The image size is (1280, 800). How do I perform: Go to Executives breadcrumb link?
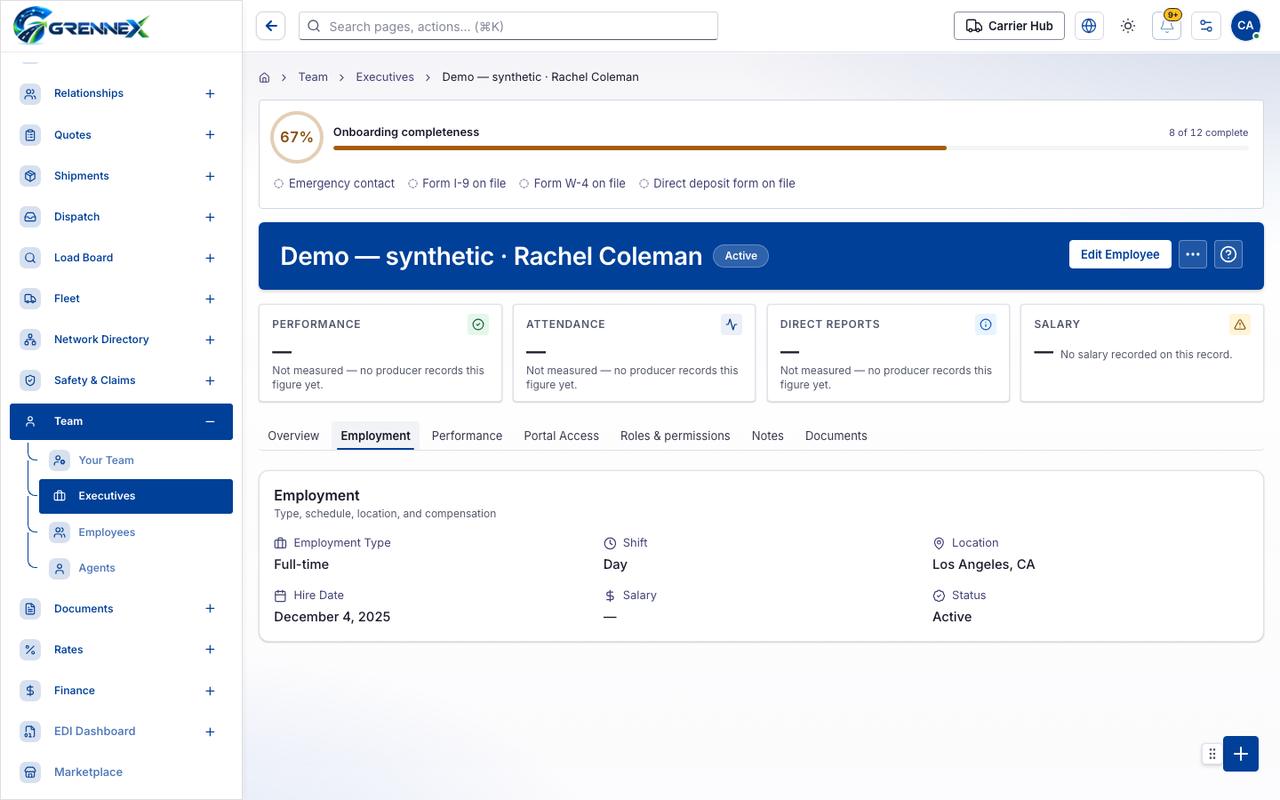click(x=385, y=77)
